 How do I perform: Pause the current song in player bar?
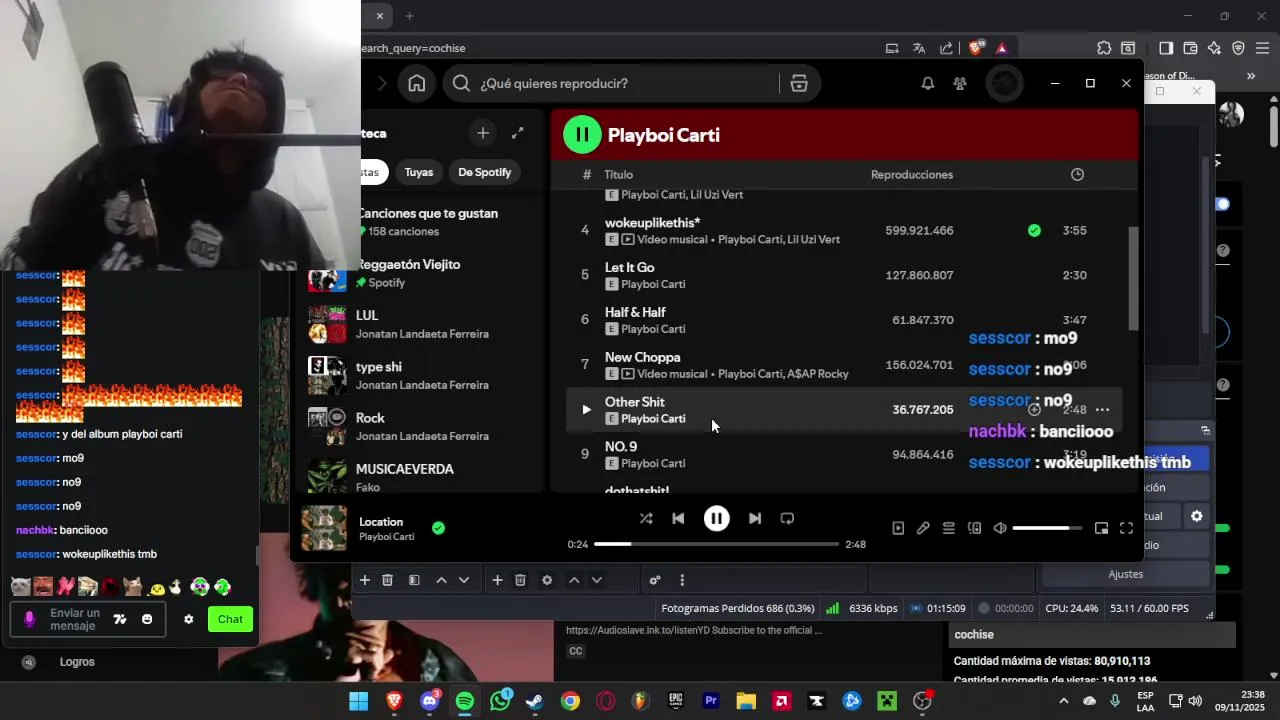[x=716, y=518]
